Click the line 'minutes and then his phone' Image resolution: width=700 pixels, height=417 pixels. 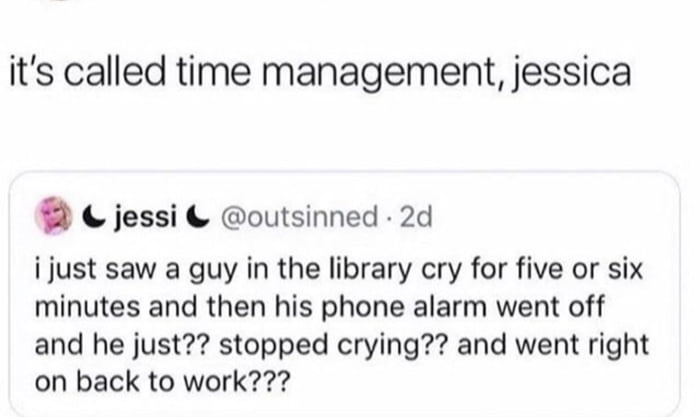[320, 307]
